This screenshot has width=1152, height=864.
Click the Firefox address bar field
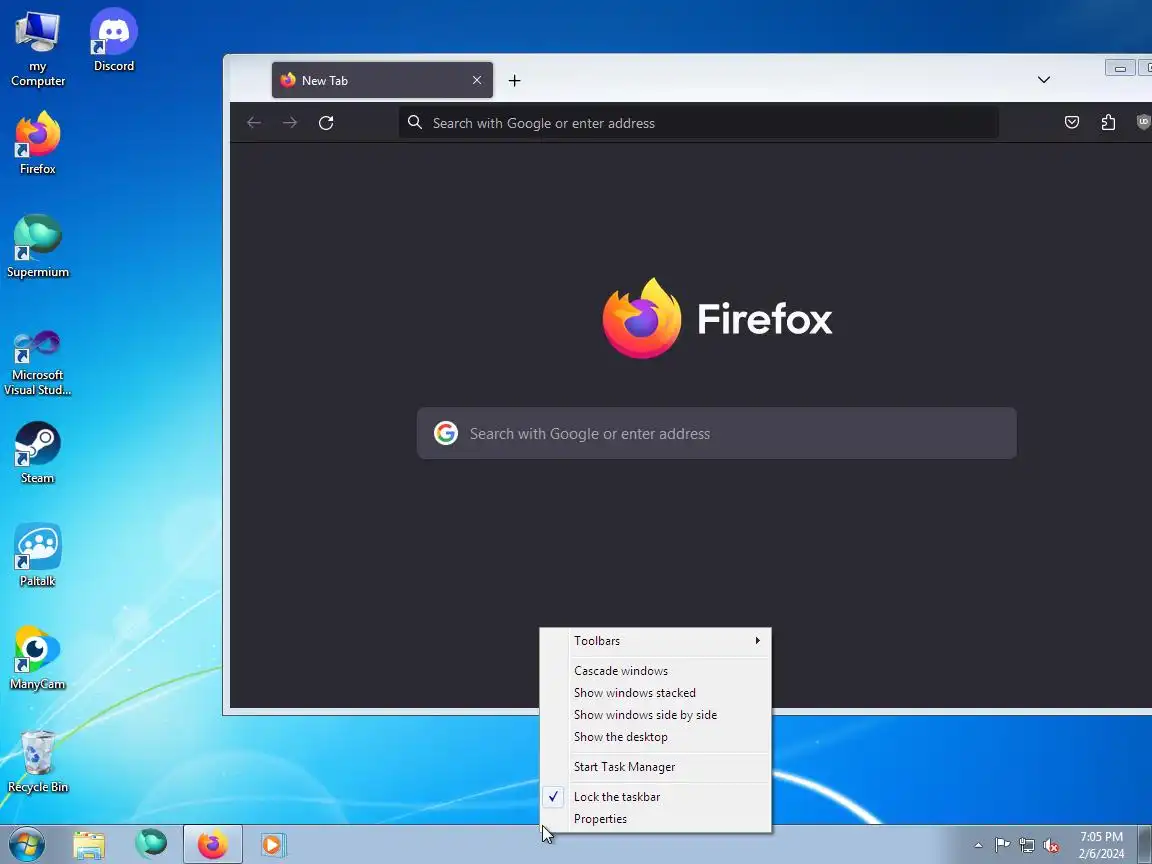[x=699, y=123]
